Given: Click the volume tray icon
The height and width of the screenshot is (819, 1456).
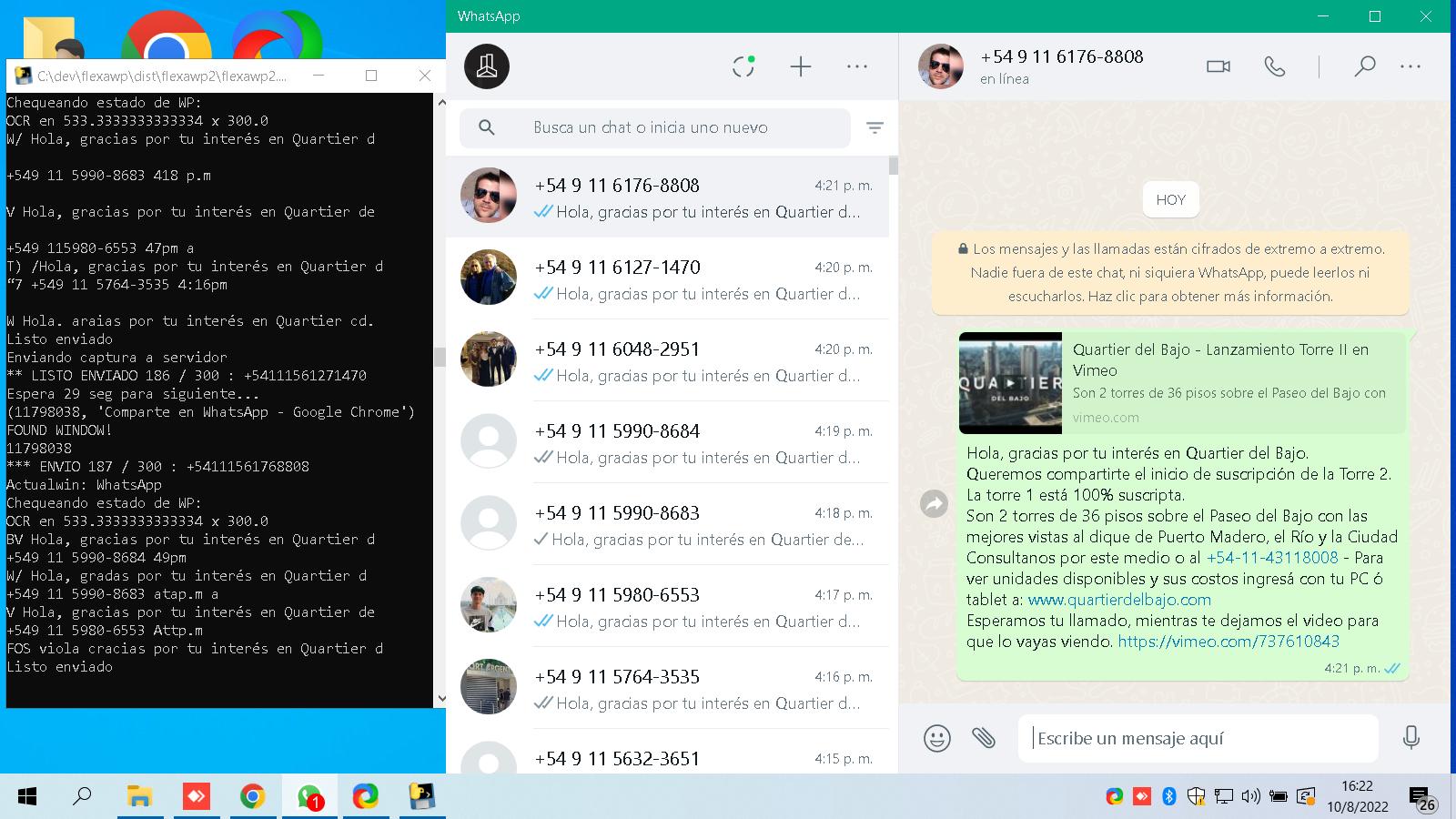Looking at the screenshot, I should coord(1251,797).
